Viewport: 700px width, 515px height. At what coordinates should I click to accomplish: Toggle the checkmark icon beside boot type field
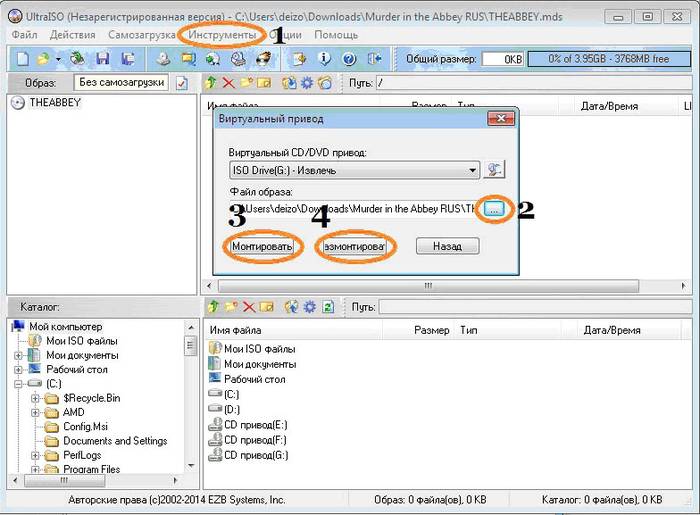(x=181, y=83)
